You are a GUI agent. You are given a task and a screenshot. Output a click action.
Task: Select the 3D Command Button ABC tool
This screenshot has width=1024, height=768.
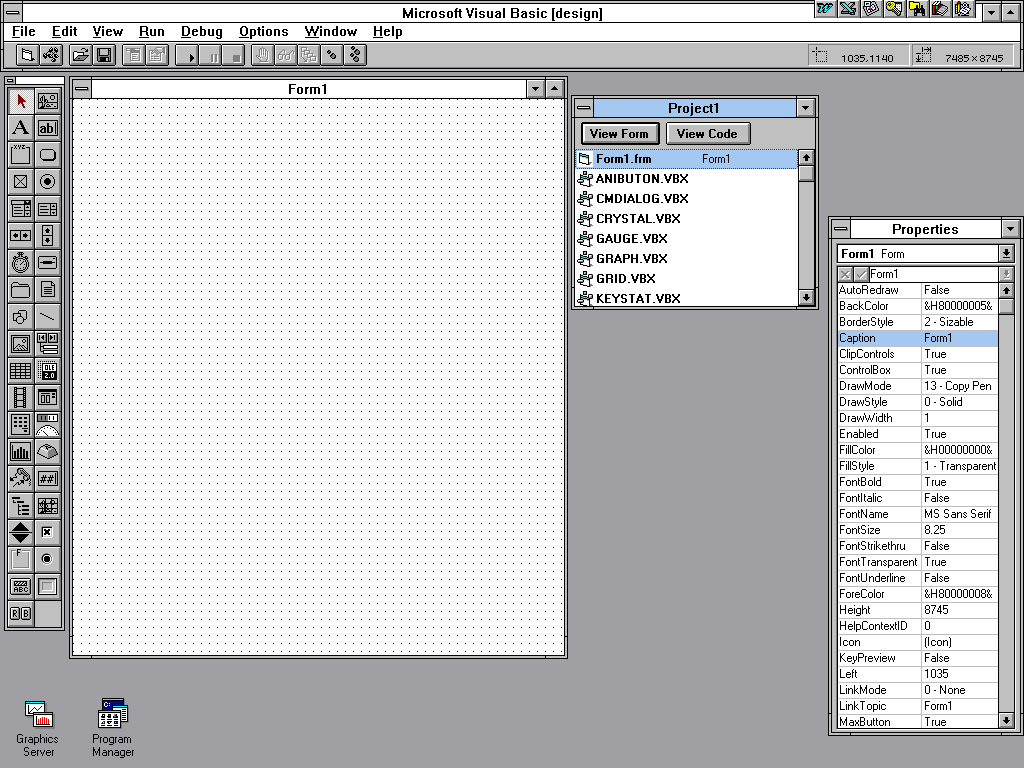pyautogui.click(x=20, y=586)
